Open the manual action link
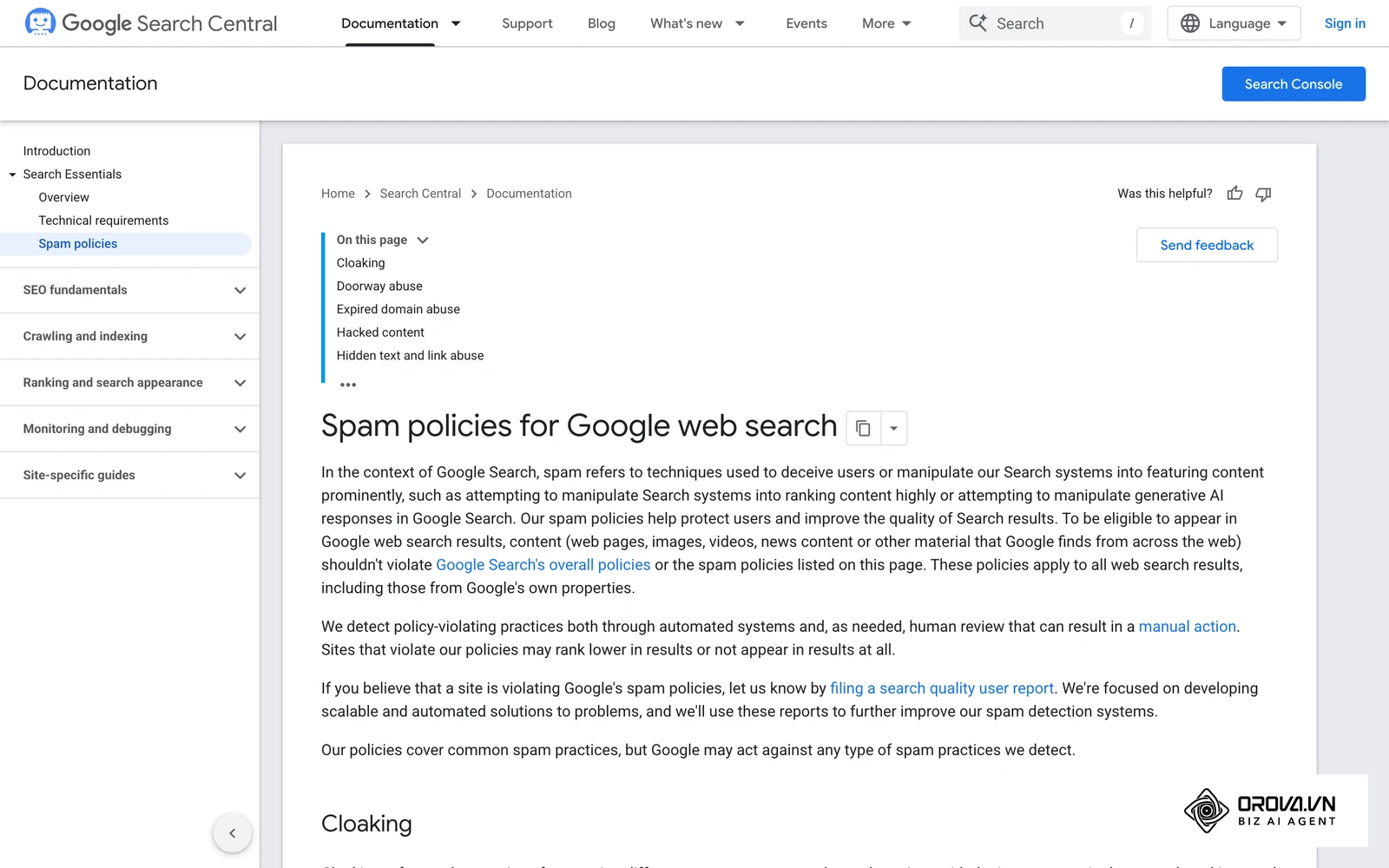This screenshot has height=868, width=1389. pos(1187,627)
